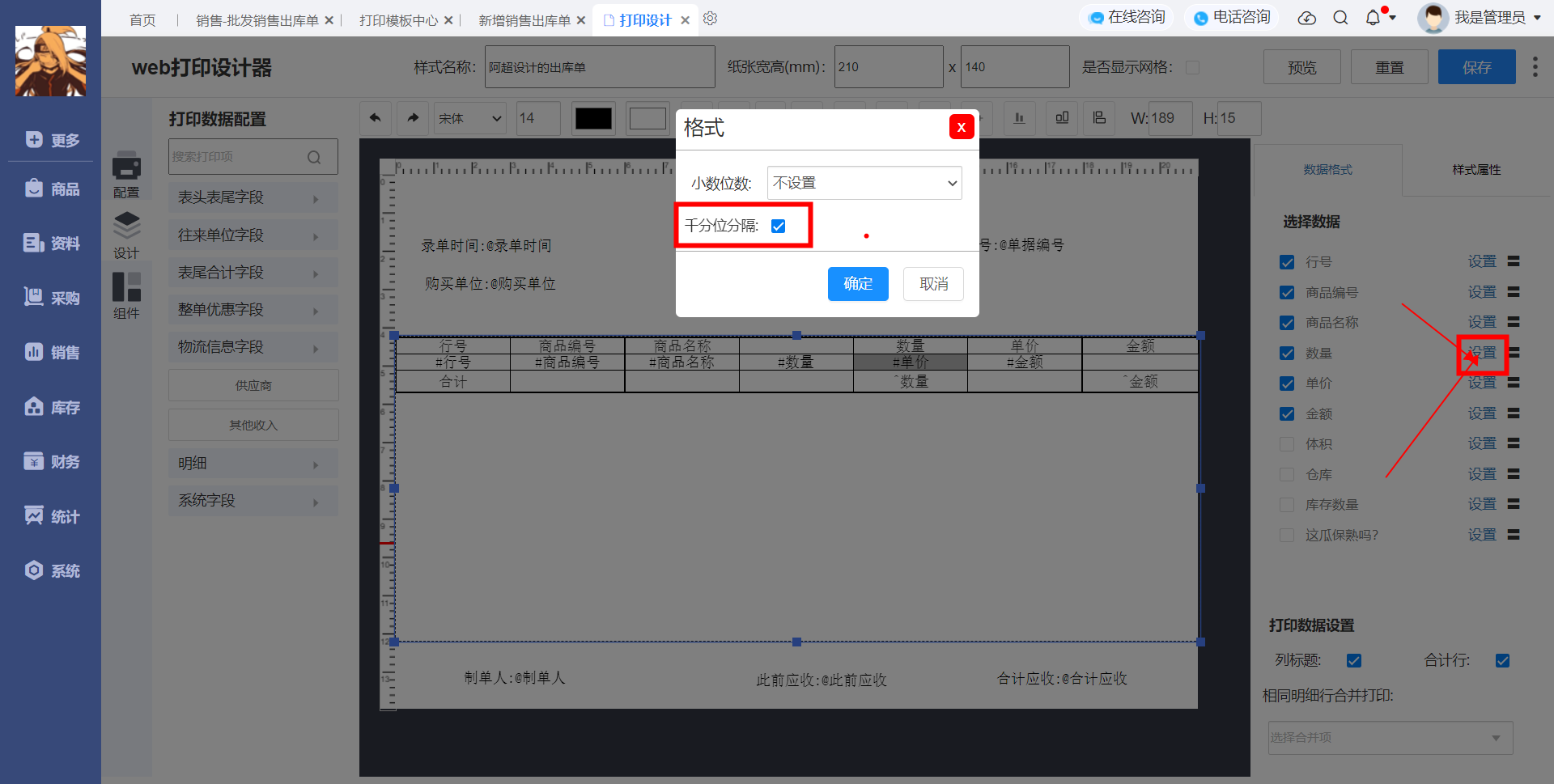Image resolution: width=1554 pixels, height=784 pixels.
Task: Switch to the 打印模板中心 tab
Action: point(398,20)
